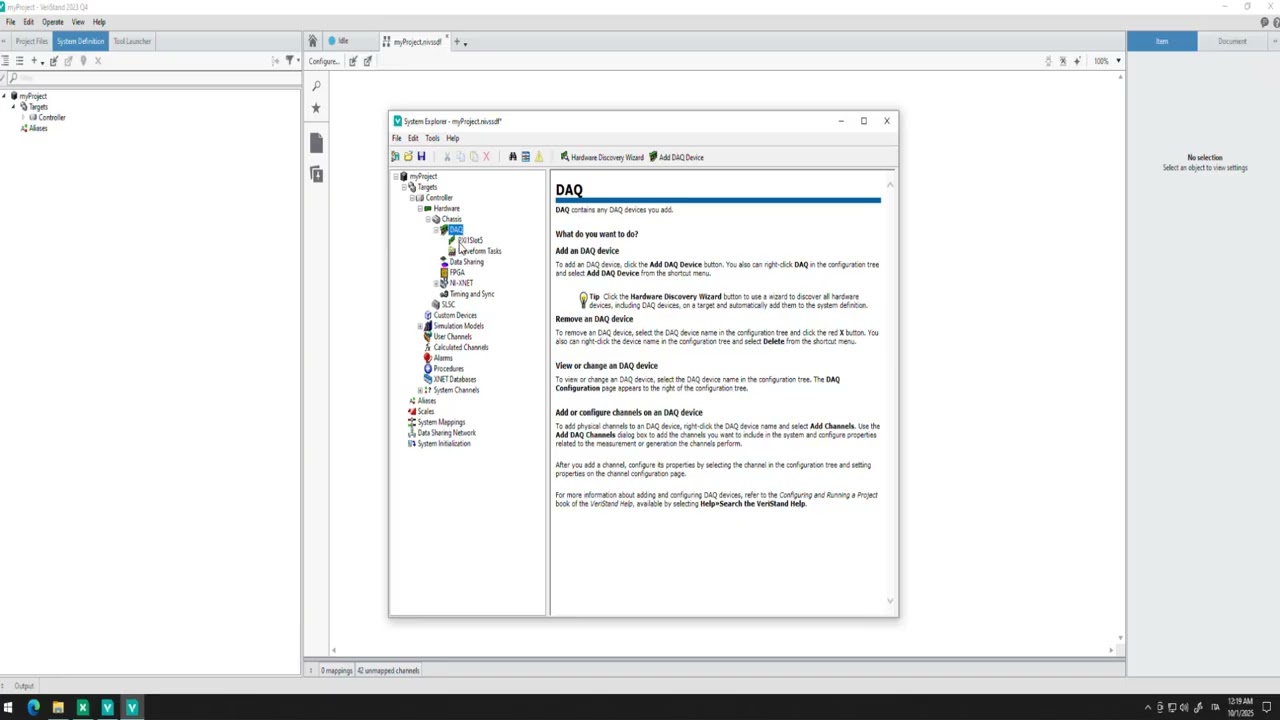Click the magnifier search icon in left sidebar strip
The image size is (1280, 720).
[x=316, y=86]
